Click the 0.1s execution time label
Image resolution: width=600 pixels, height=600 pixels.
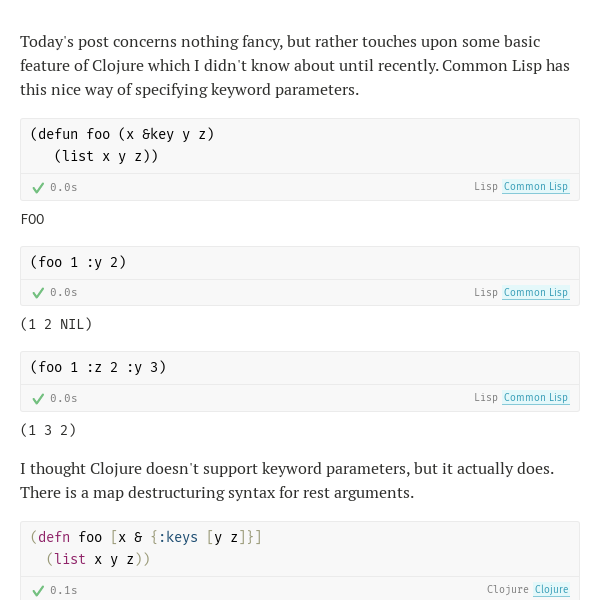[64, 590]
